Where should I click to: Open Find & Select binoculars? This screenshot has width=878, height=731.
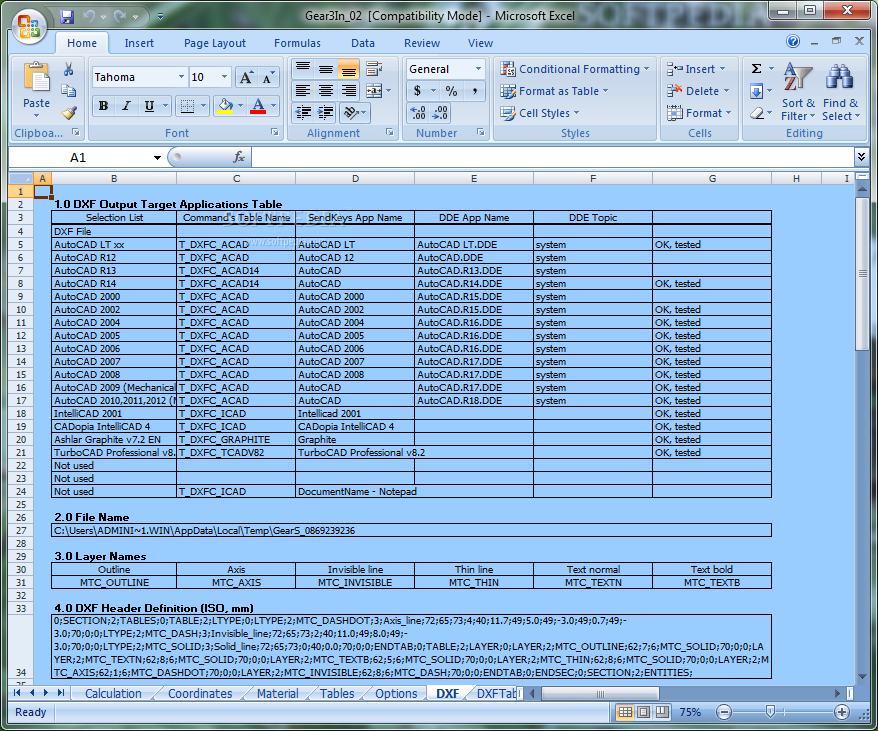[840, 91]
